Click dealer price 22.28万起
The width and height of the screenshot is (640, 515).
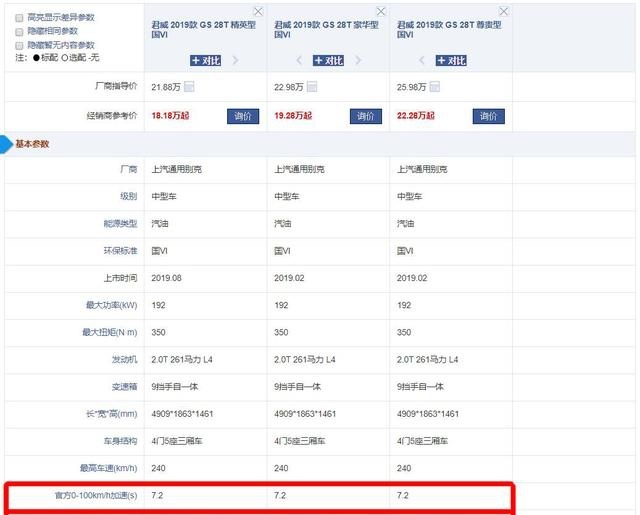[x=416, y=116]
